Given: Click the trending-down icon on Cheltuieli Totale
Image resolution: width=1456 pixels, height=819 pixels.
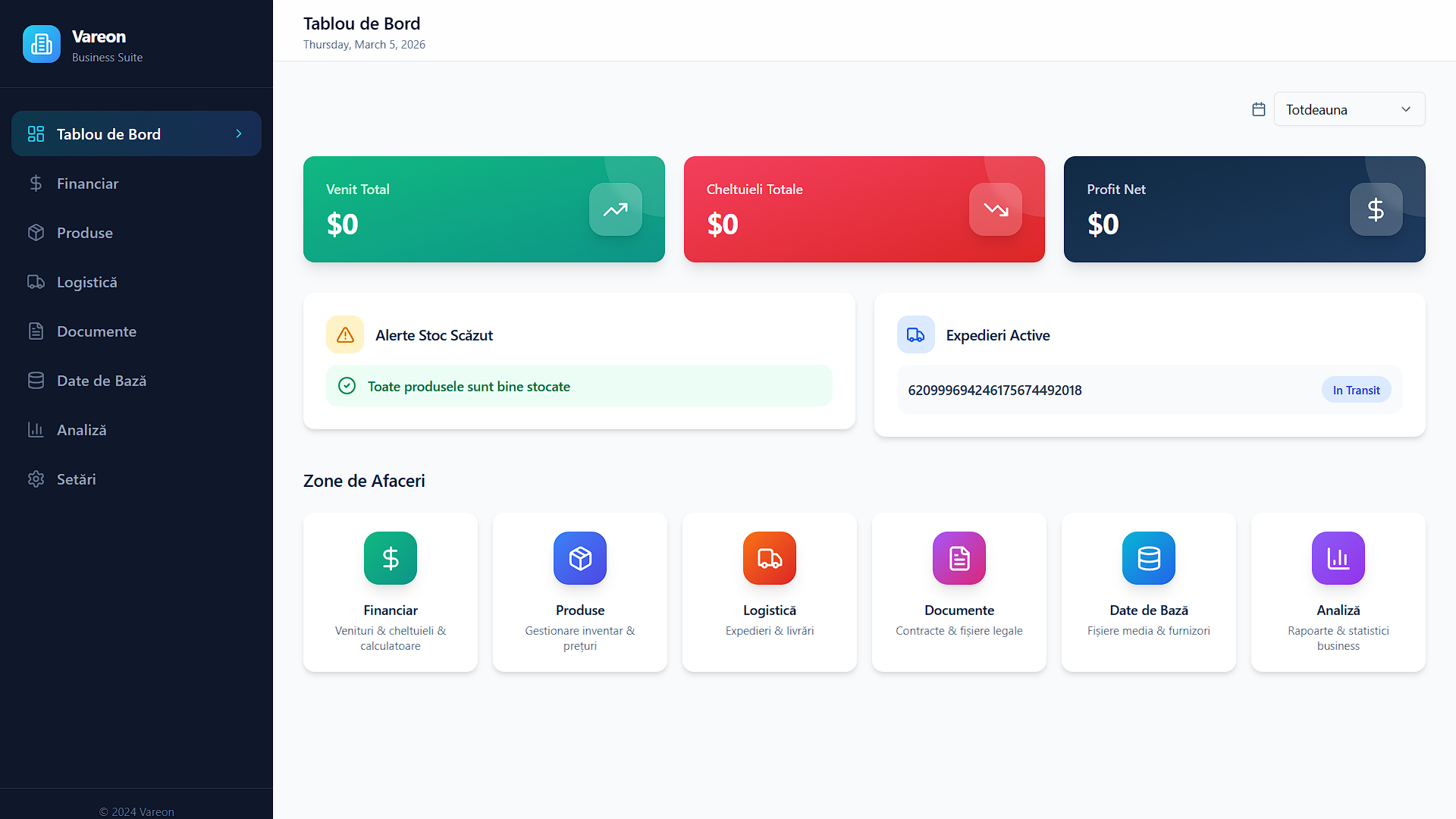Looking at the screenshot, I should pos(996,209).
